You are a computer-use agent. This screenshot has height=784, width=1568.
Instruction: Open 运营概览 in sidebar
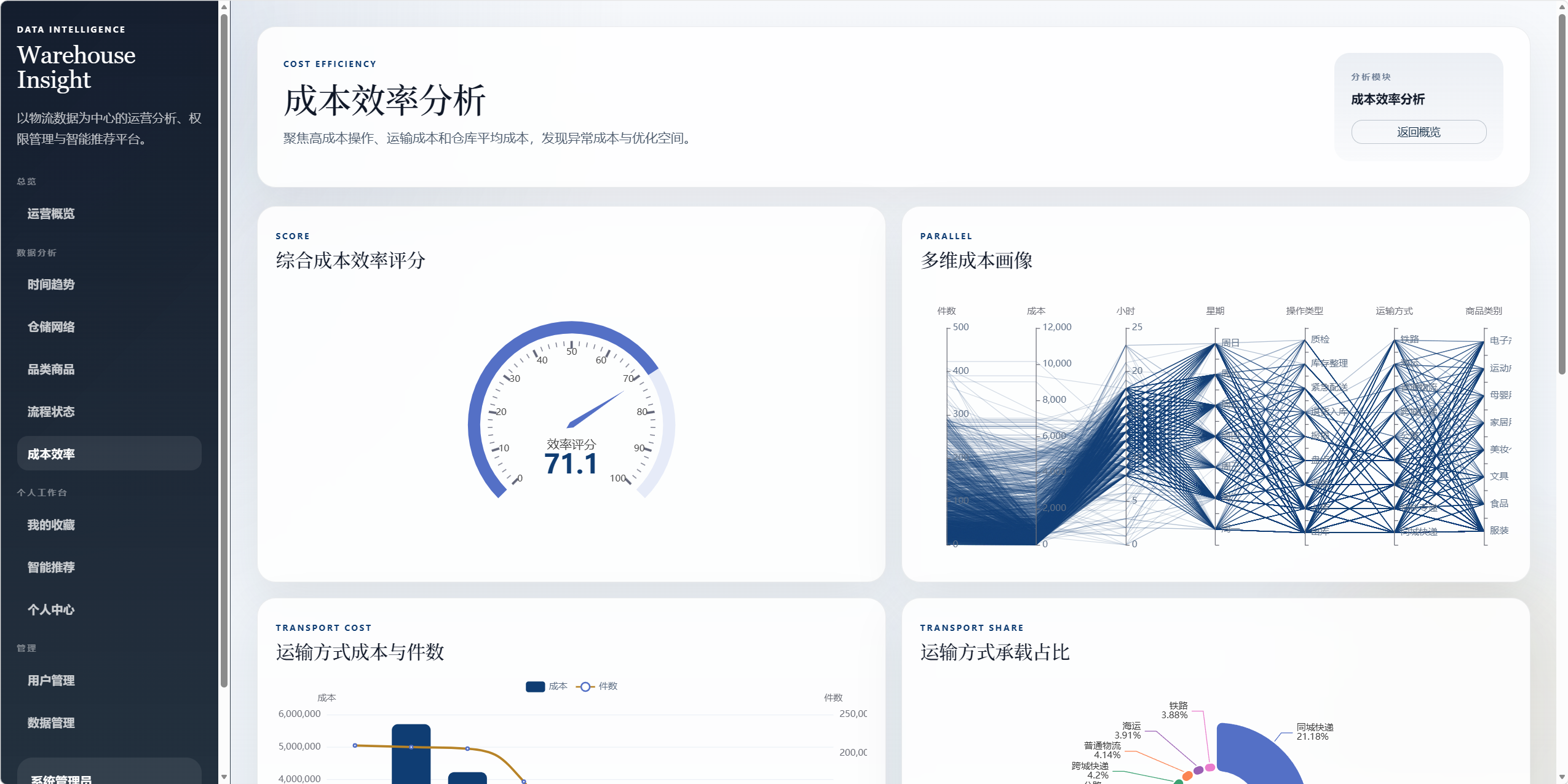51,213
